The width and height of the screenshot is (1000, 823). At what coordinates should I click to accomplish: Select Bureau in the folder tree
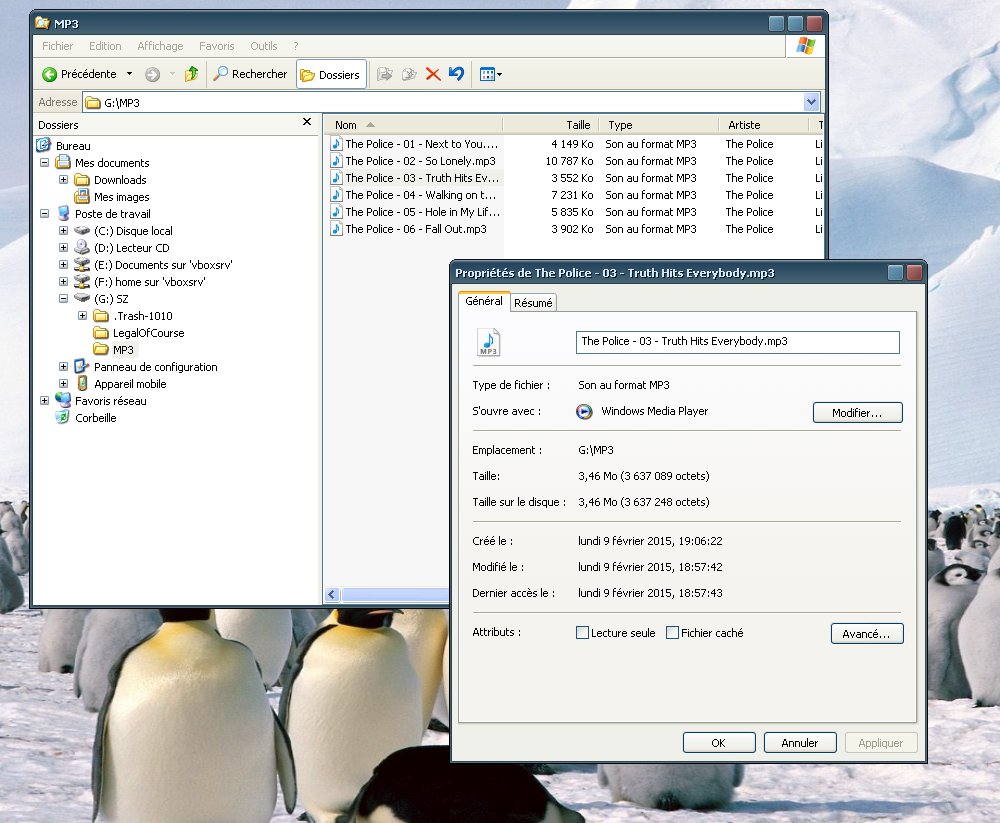pyautogui.click(x=73, y=146)
